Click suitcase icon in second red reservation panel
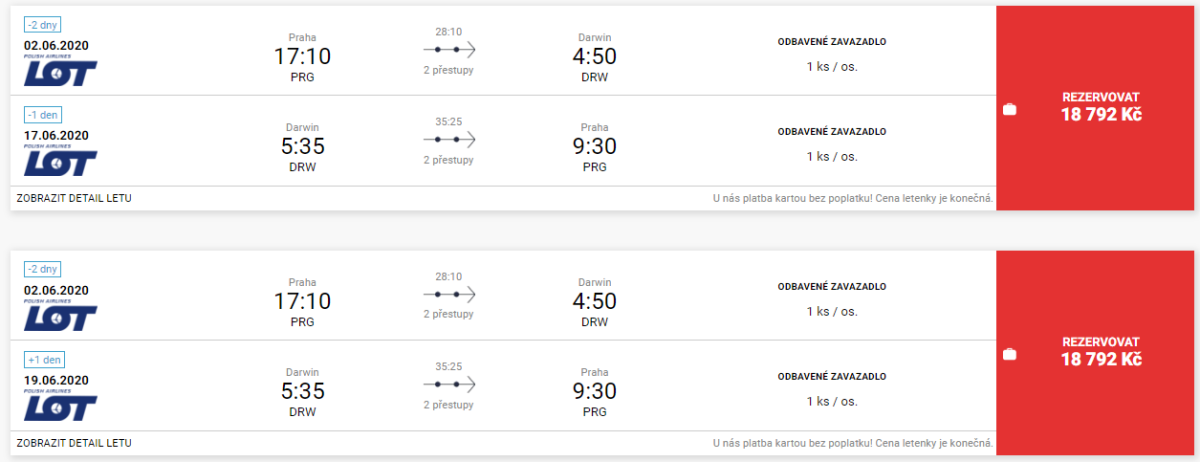The width and height of the screenshot is (1200, 462). tap(1009, 354)
